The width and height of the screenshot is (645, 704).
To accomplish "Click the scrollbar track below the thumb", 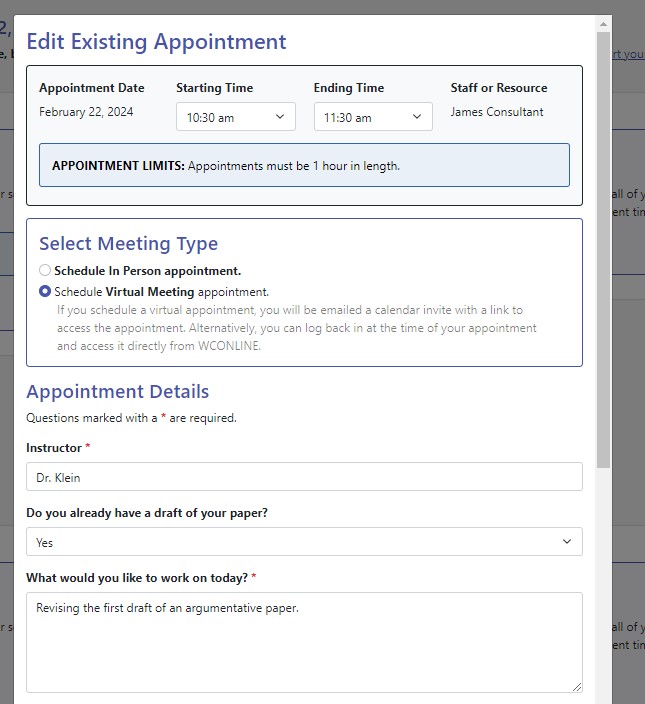I will [x=603, y=580].
